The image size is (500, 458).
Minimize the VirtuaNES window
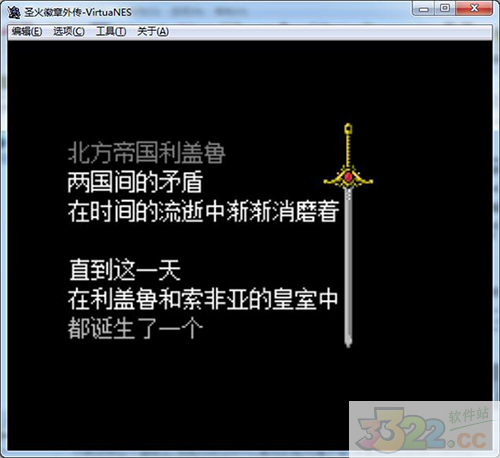pos(423,9)
